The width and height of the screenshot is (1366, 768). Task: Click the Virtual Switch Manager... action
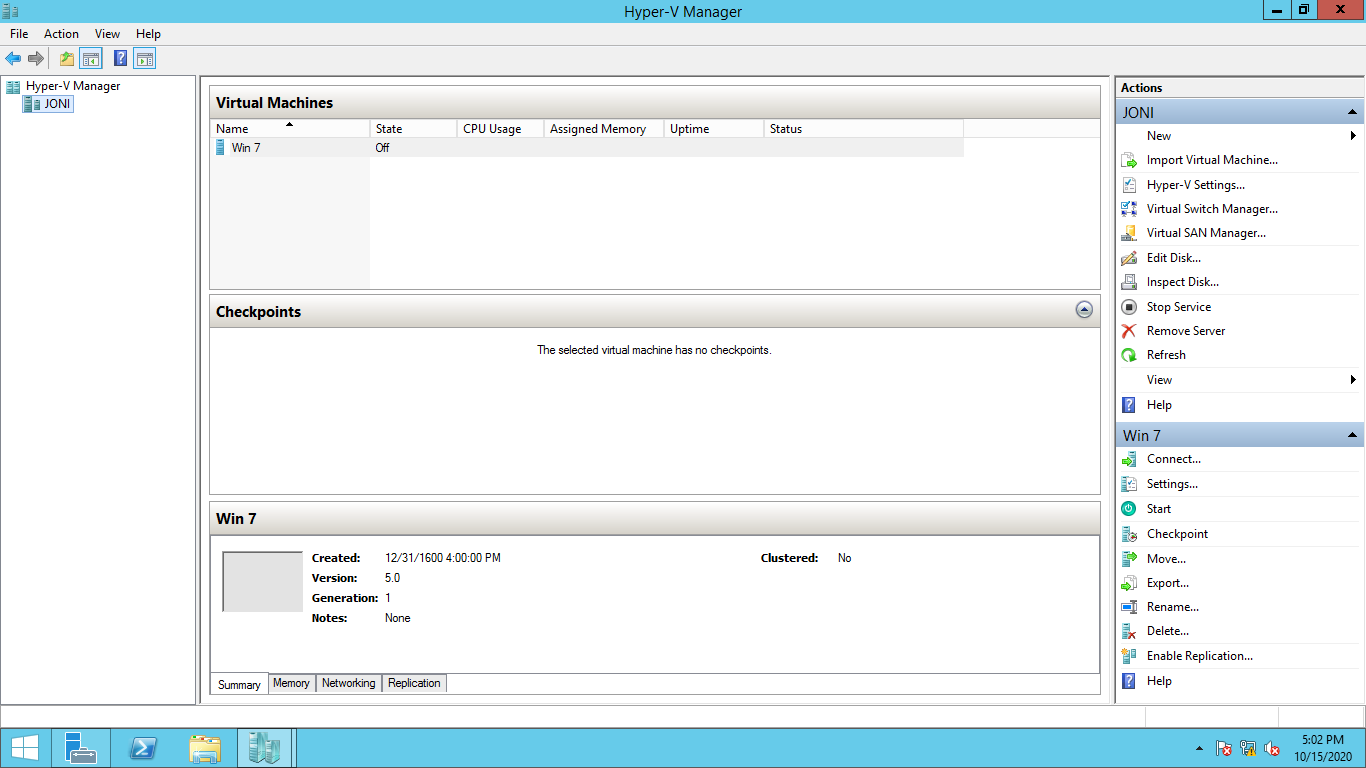click(1212, 209)
